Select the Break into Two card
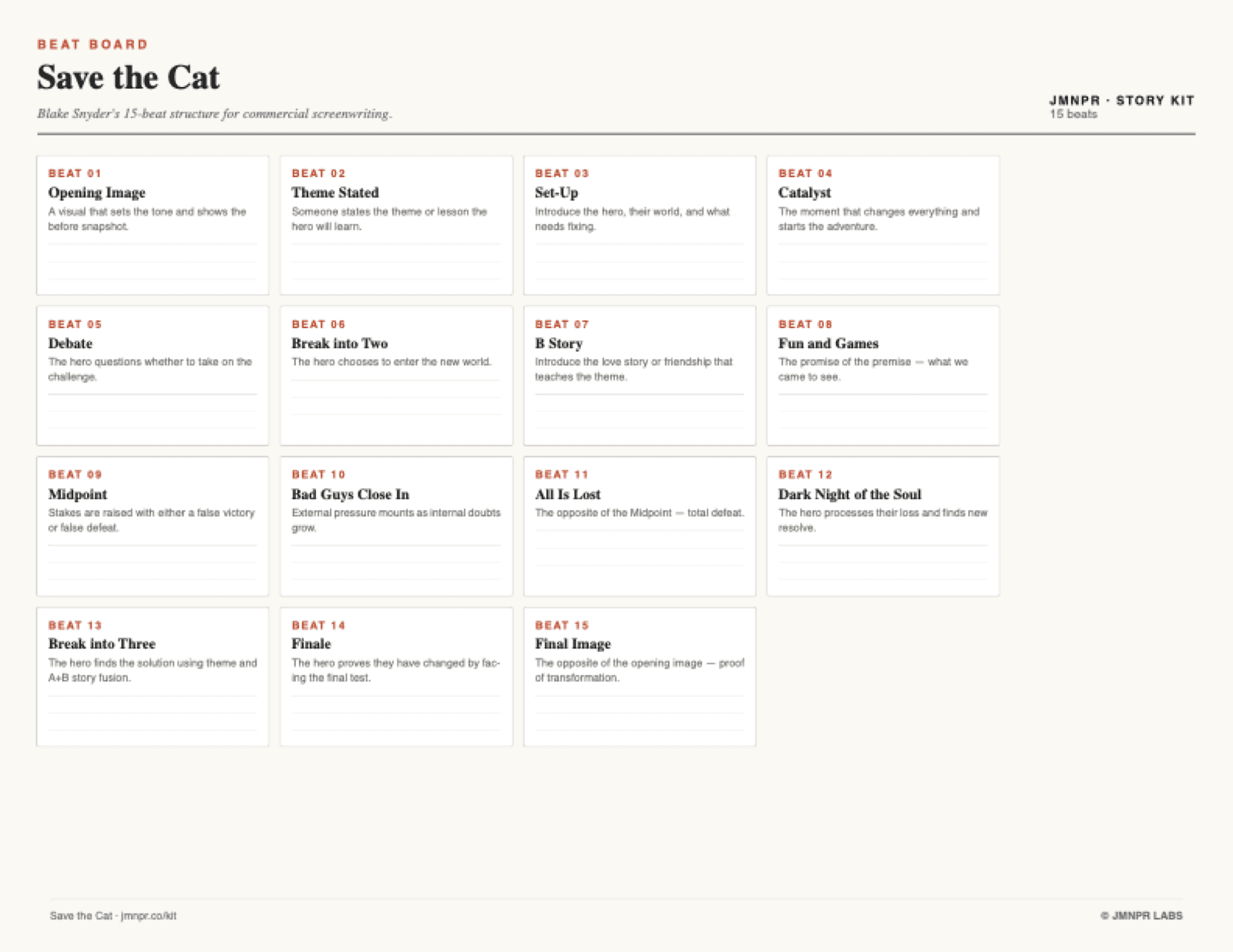1233x952 pixels. point(339,344)
